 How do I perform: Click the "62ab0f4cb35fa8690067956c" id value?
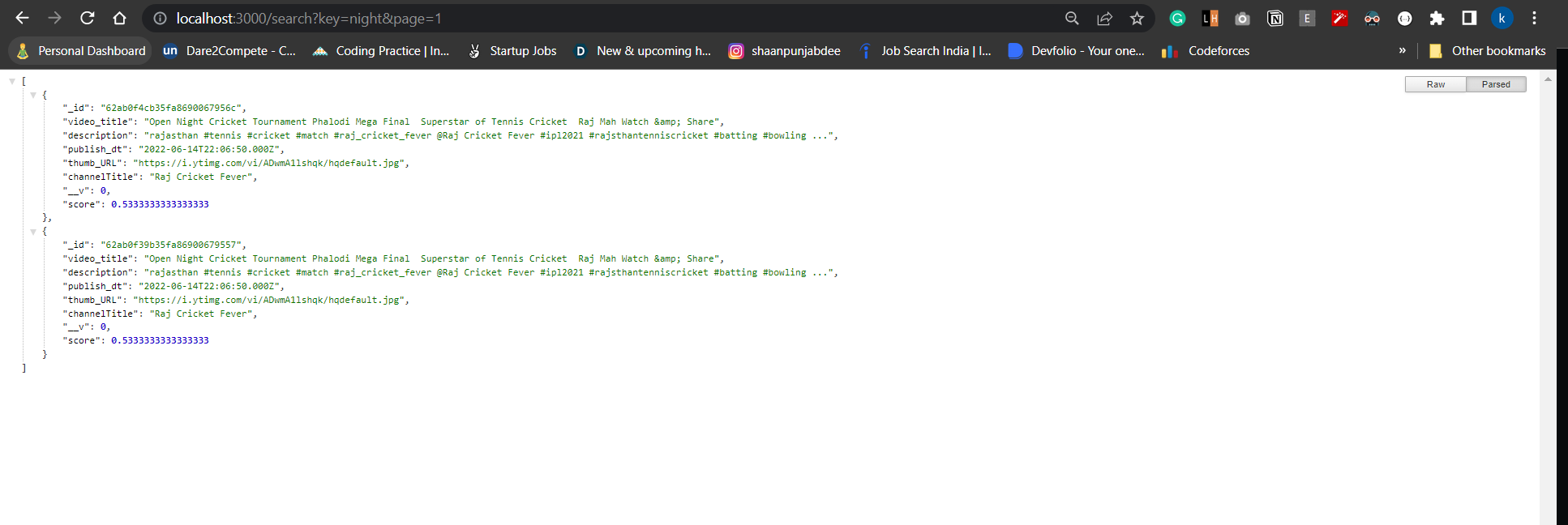170,108
